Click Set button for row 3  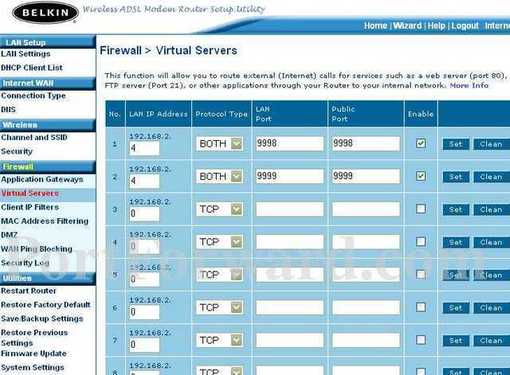coord(456,210)
